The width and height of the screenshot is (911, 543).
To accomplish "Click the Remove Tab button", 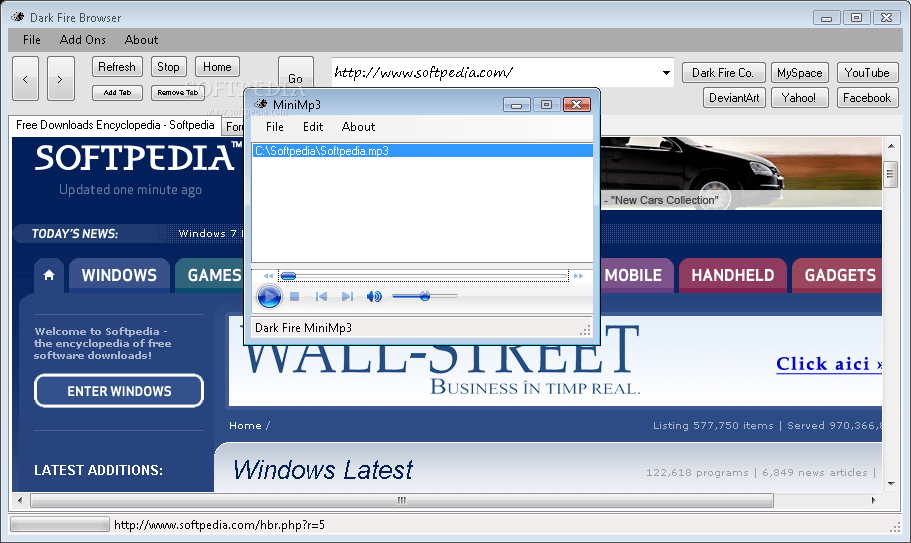I will [x=178, y=92].
